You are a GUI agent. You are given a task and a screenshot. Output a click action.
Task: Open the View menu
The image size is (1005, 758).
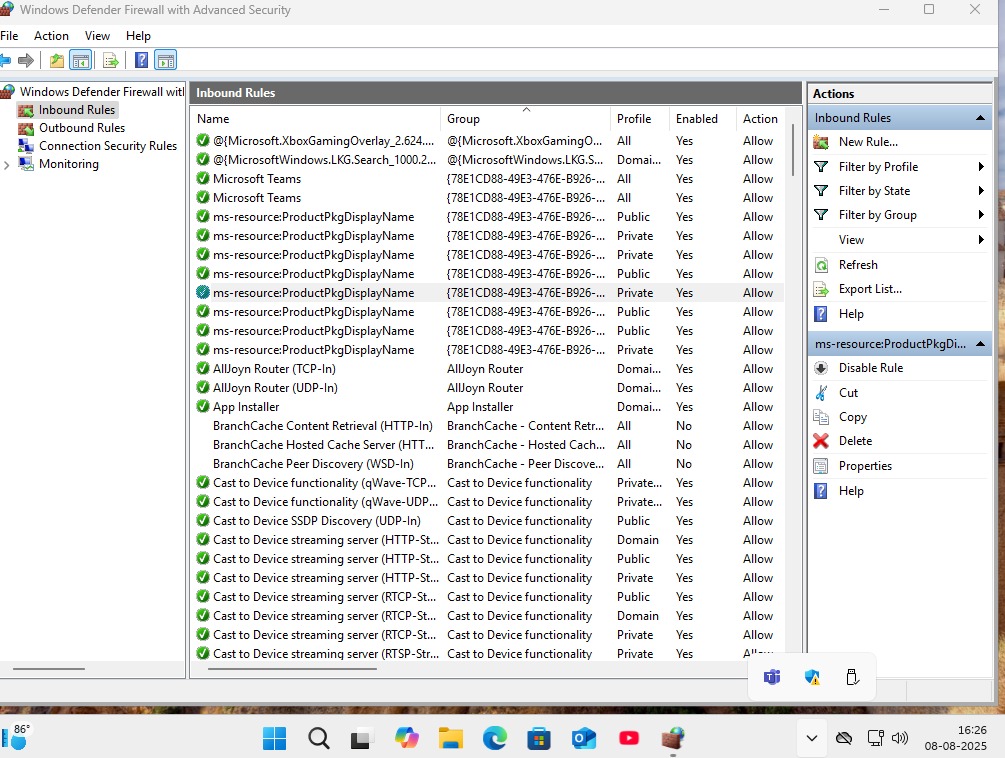pyautogui.click(x=97, y=36)
